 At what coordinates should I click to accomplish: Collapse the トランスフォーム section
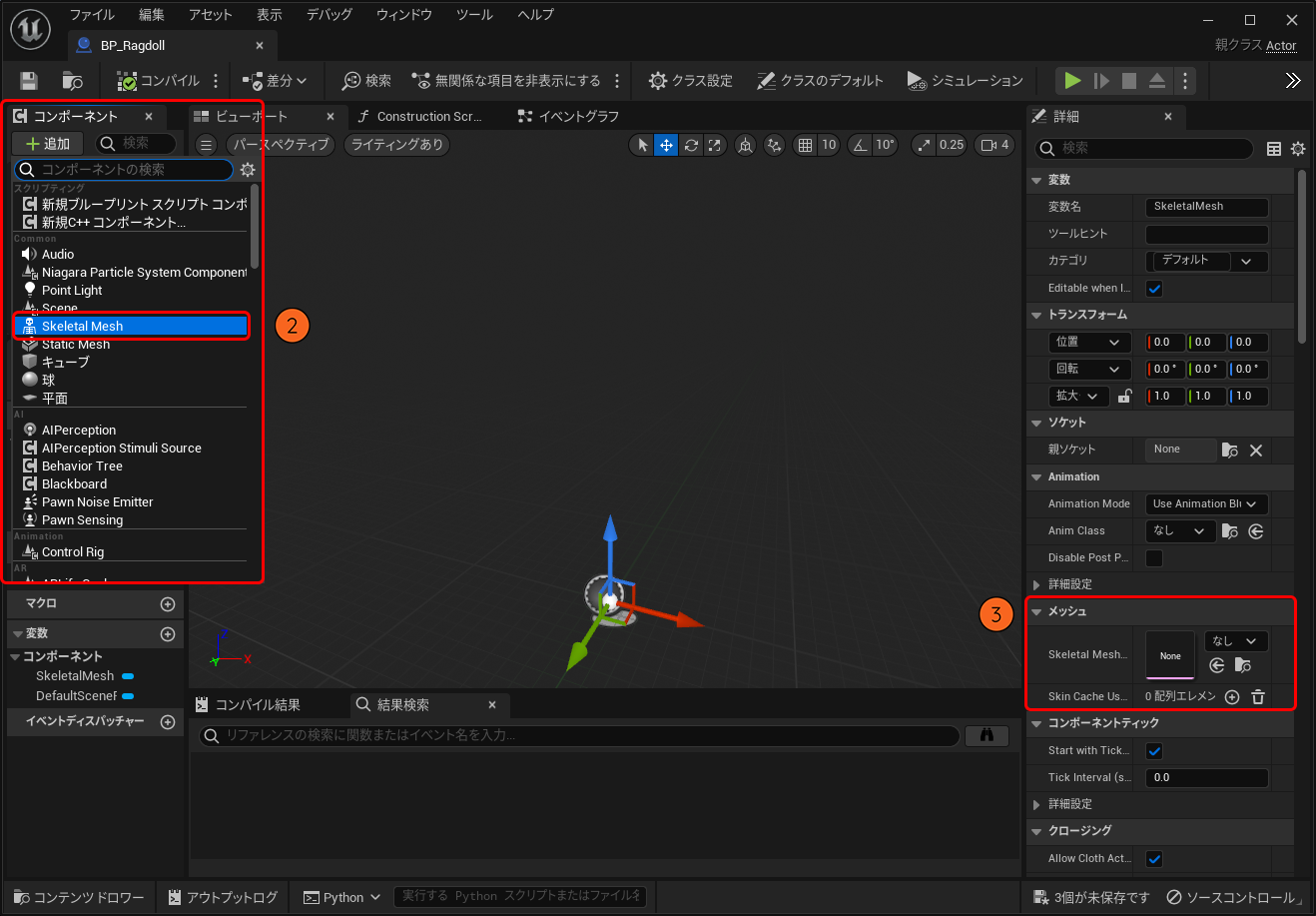[1036, 315]
